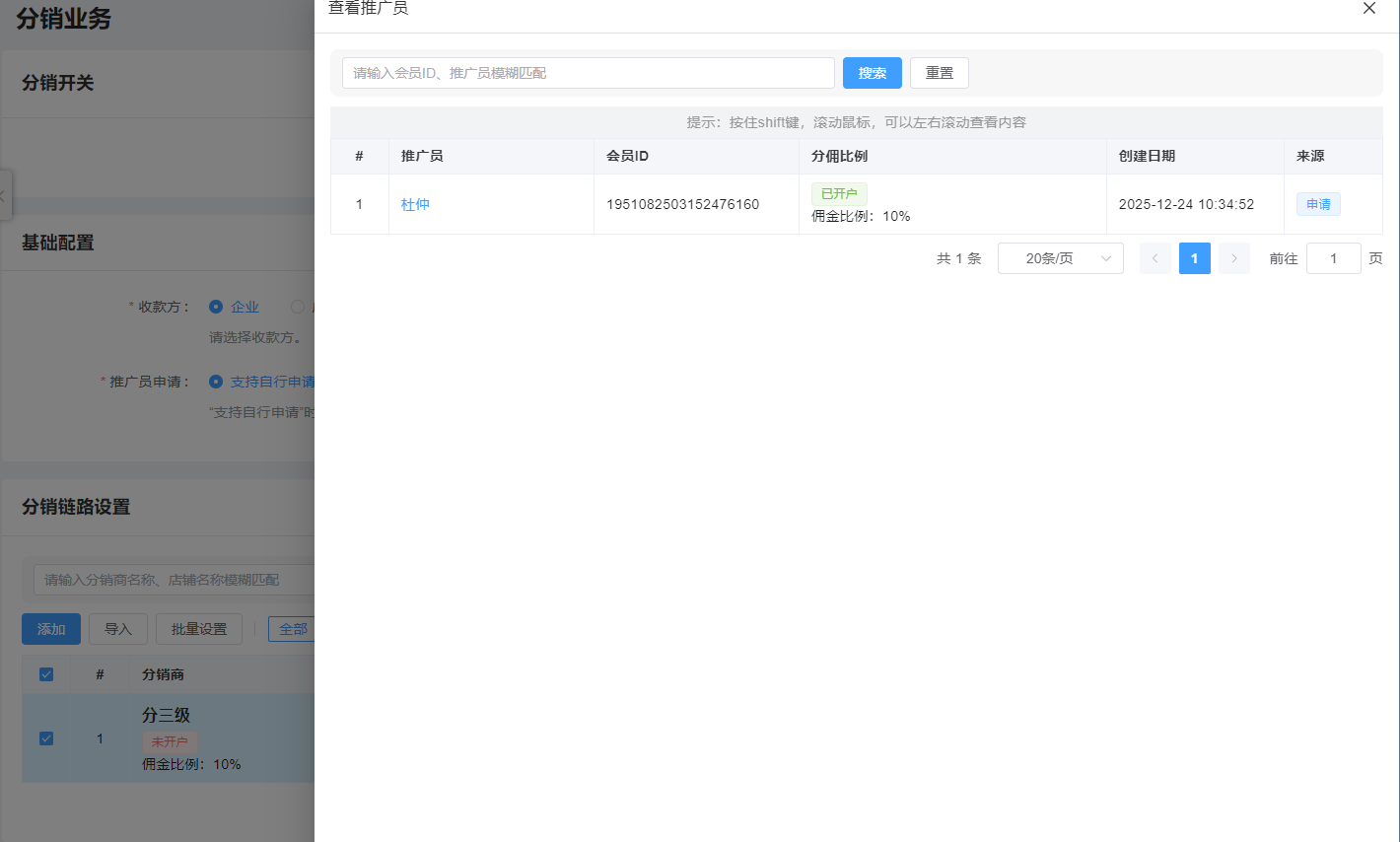1400x842 pixels.
Task: Click the previous page arrow
Action: point(1155,257)
